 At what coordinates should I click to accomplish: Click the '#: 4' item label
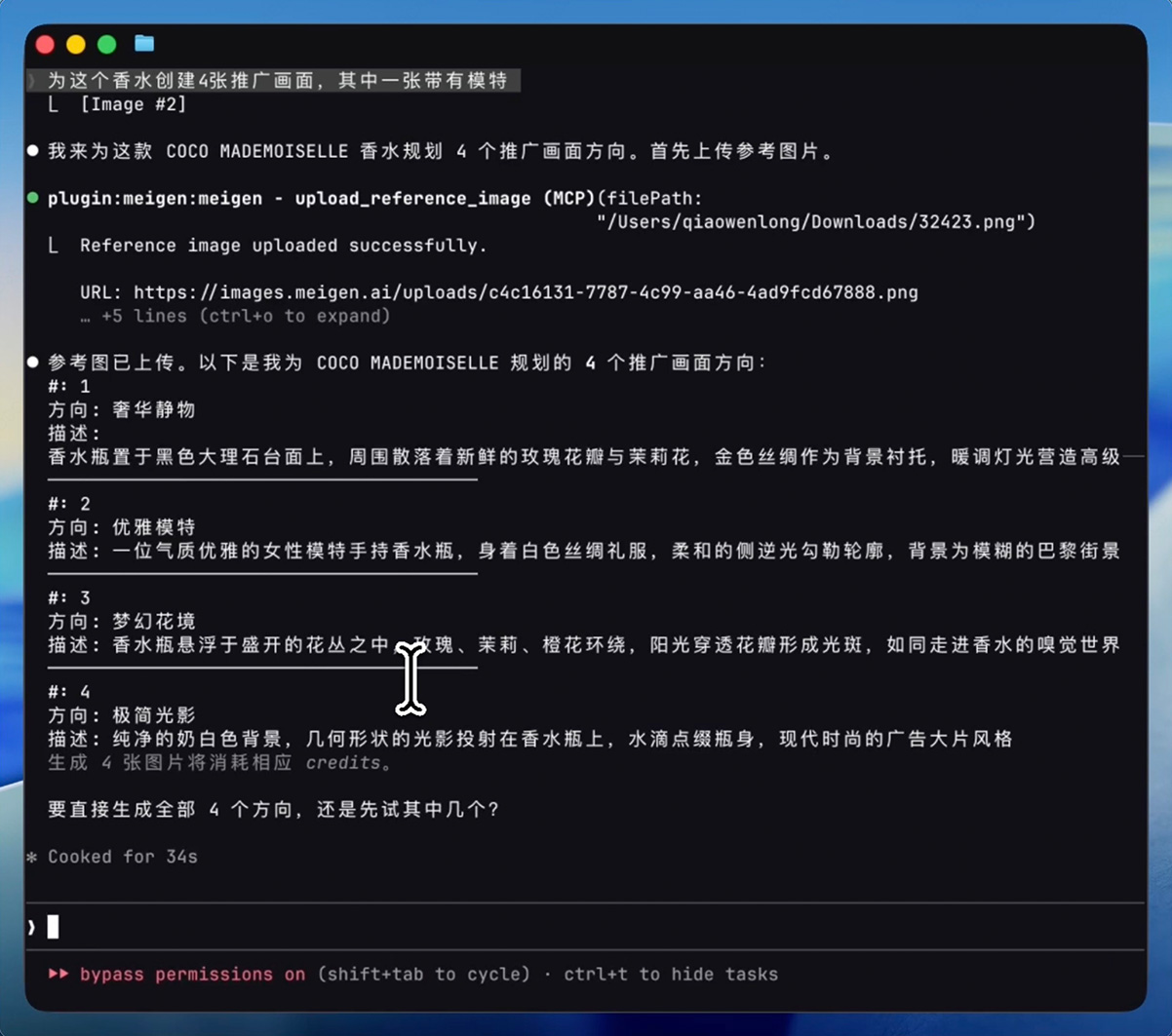coord(69,692)
